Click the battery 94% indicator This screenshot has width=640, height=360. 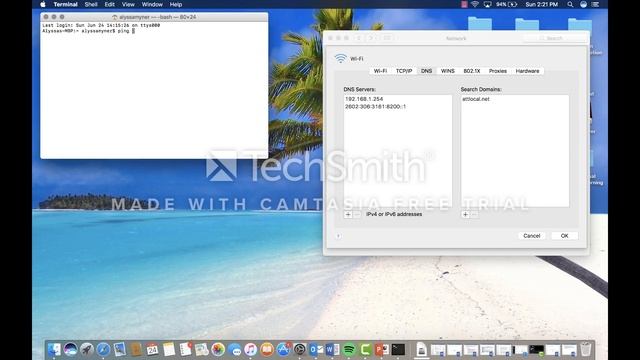tap(507, 4)
